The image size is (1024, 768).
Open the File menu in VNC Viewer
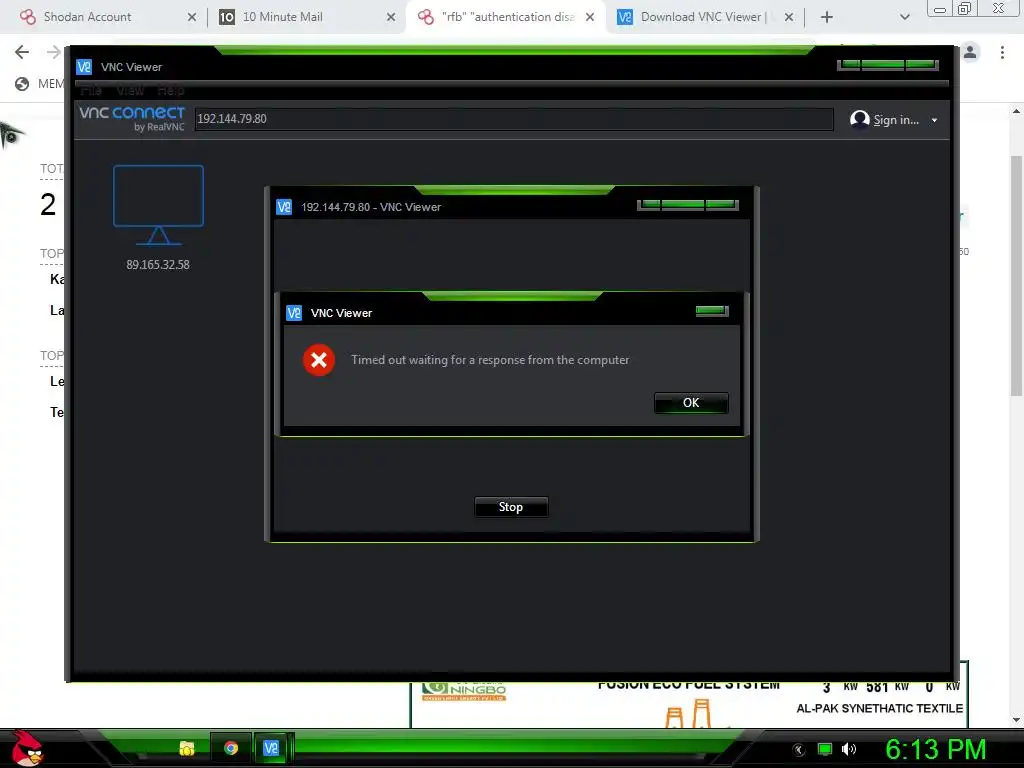coord(91,91)
